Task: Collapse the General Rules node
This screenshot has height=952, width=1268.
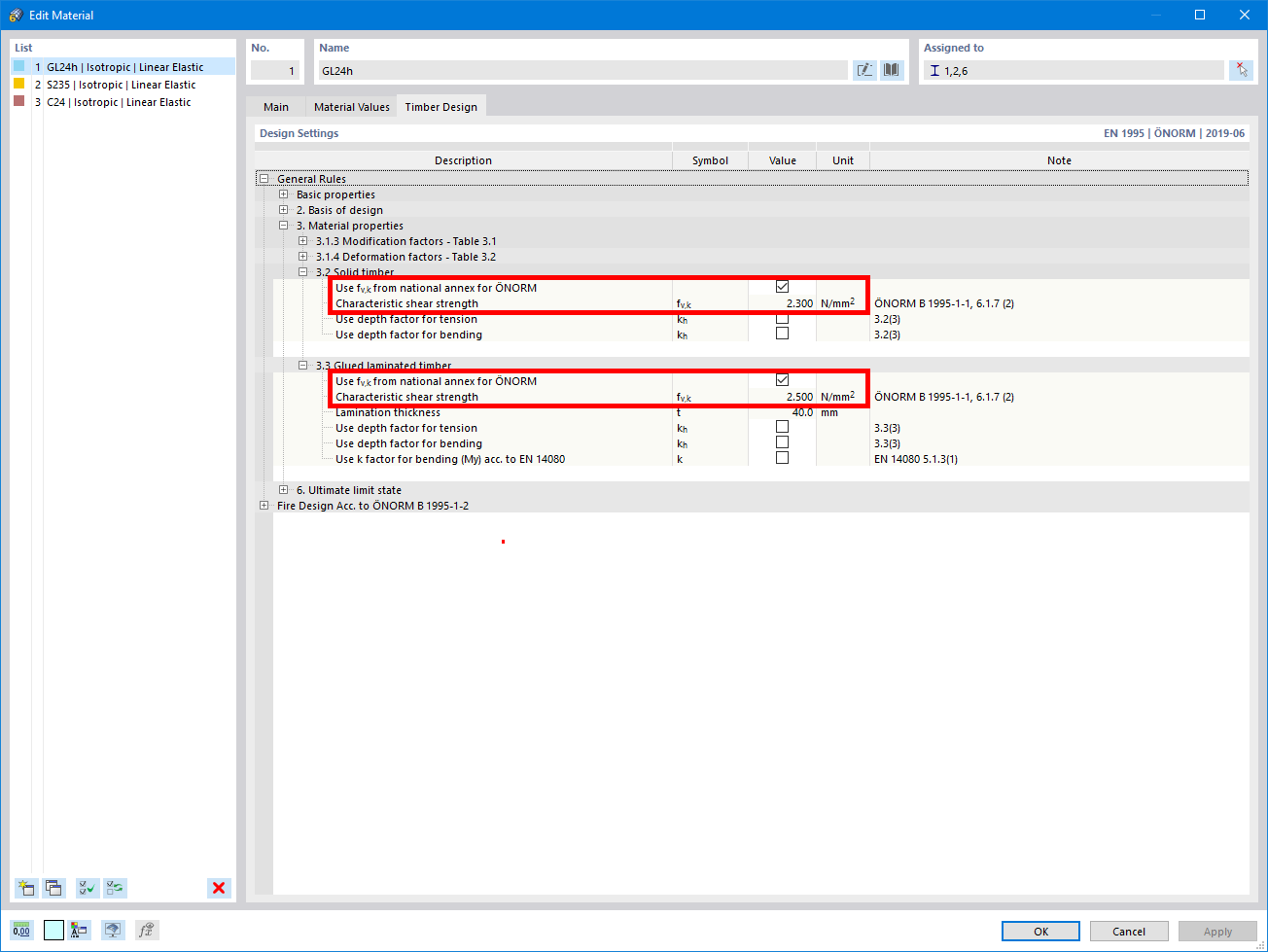Action: coord(264,179)
